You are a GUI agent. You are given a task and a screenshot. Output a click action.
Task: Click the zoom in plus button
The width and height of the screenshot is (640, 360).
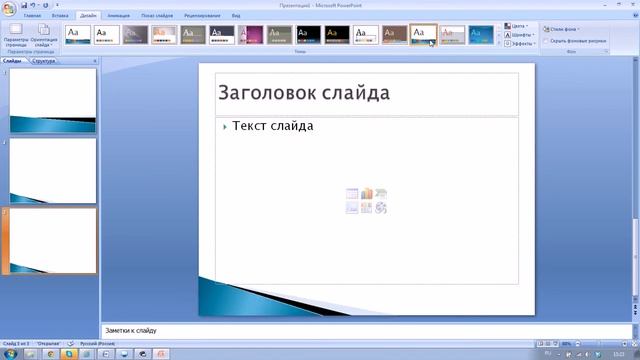[624, 344]
